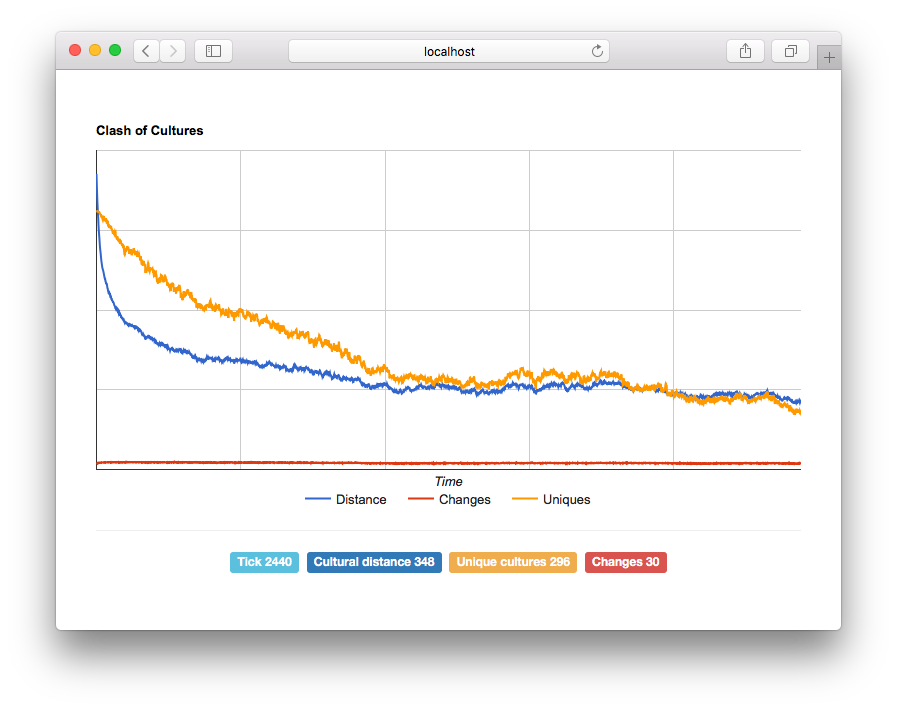
Task: Toggle the Safari sidebar icon
Action: 213,51
